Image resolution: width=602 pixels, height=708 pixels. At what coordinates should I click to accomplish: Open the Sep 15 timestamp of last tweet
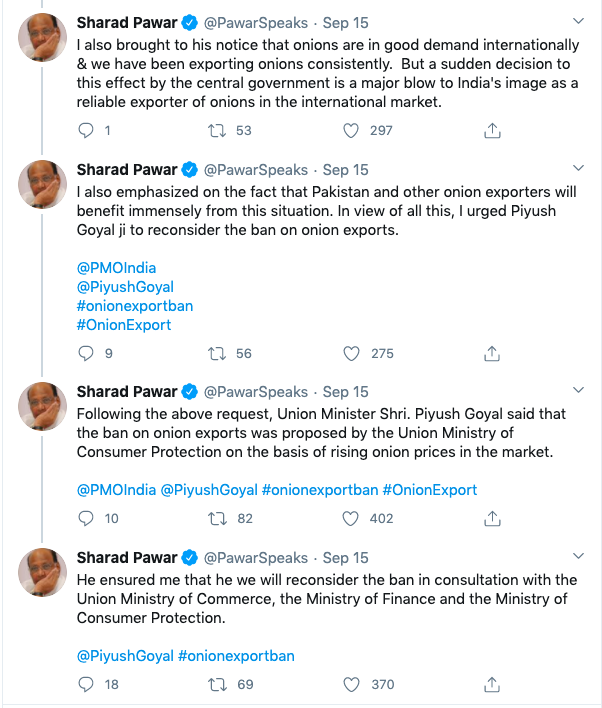346,558
